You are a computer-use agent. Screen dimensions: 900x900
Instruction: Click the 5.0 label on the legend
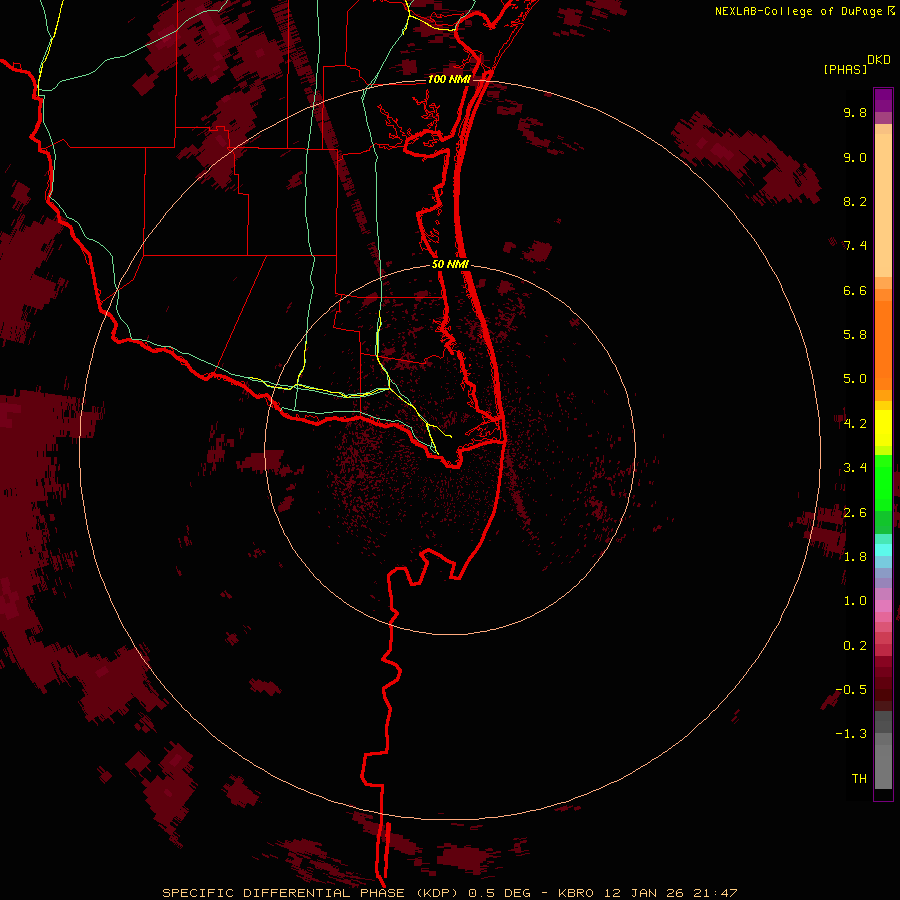coord(855,379)
